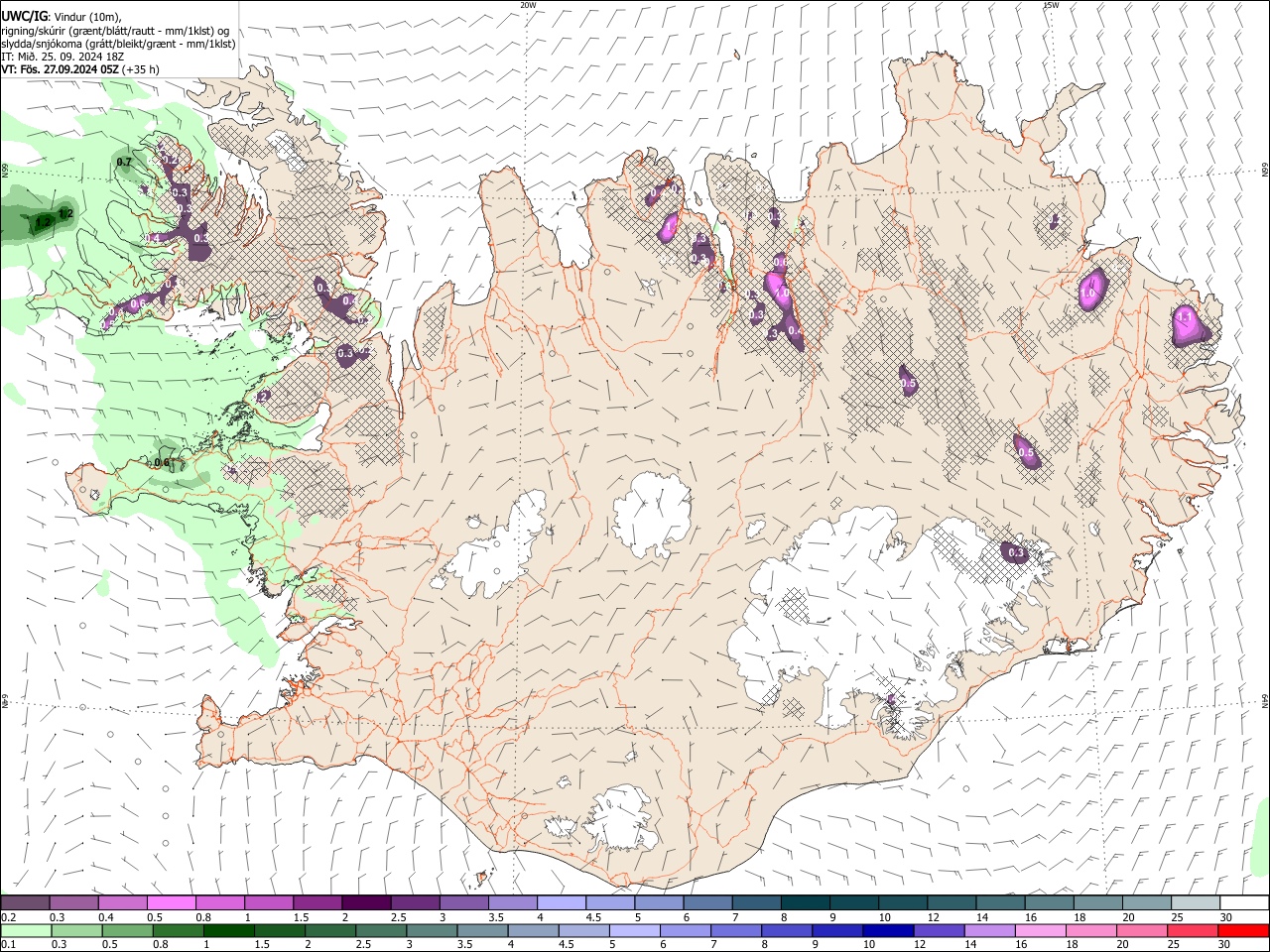This screenshot has height=952, width=1270.
Task: Click the 'VT: Fös. 27.09.2024 05Z (+35 h)' line
Action: pos(80,69)
